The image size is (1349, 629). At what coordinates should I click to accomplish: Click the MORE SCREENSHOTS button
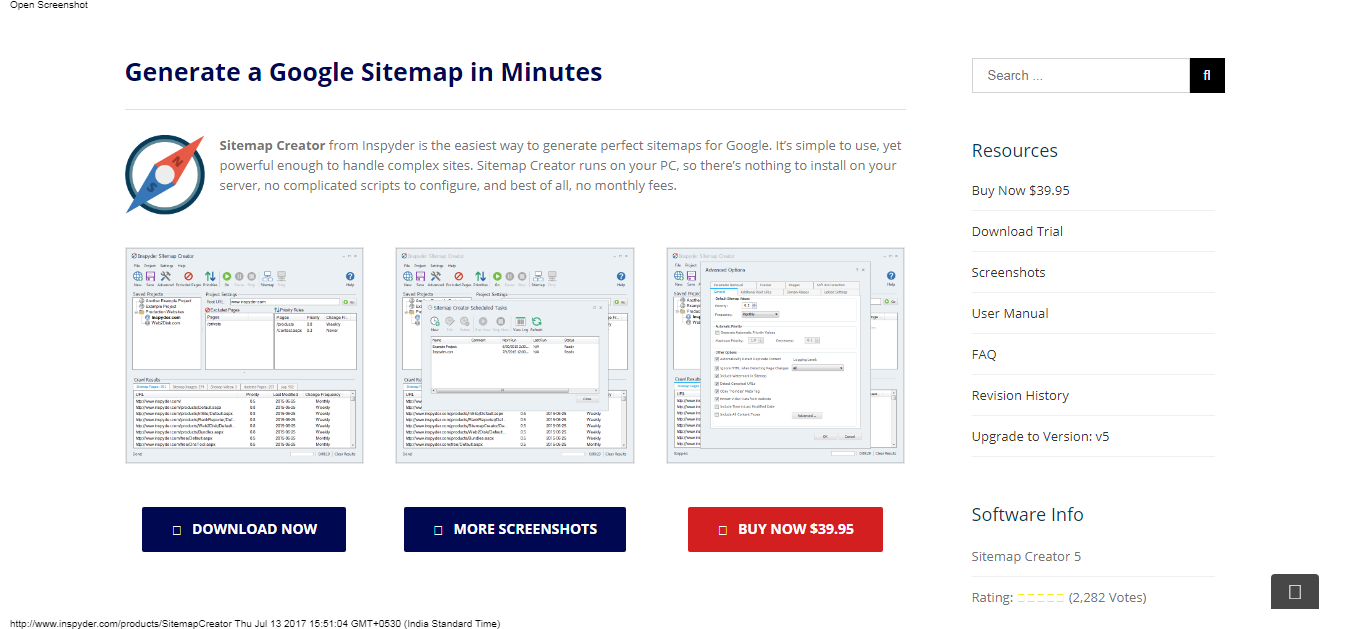[x=515, y=529]
